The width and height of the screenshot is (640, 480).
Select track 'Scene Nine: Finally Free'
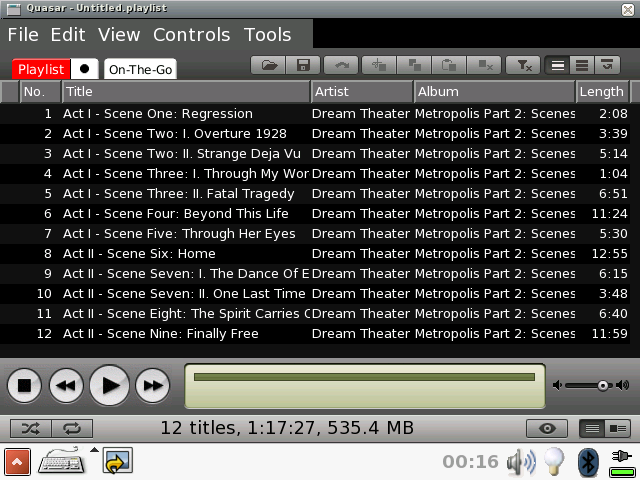[315, 333]
